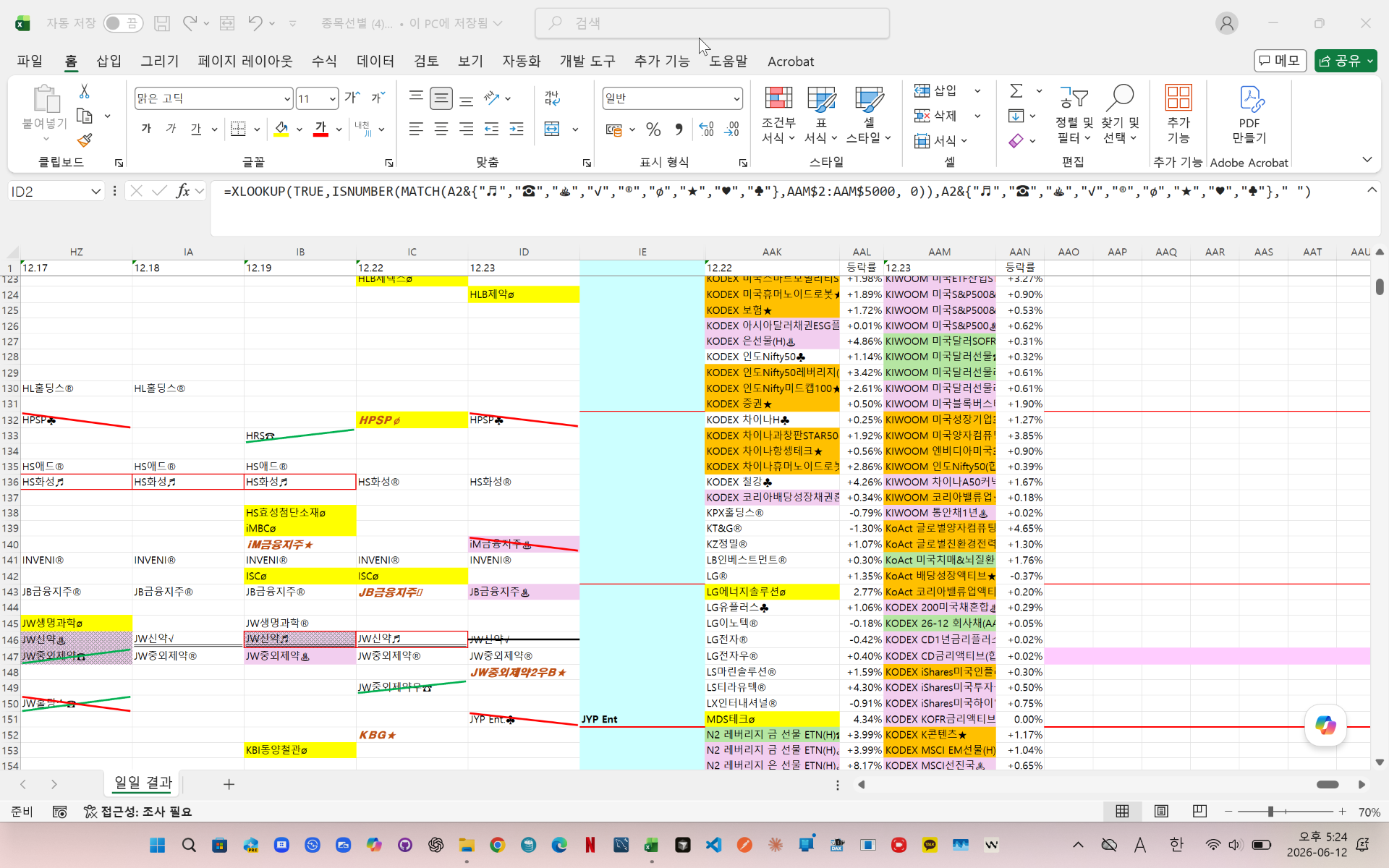
Task: Click the center horizontal alignment icon
Action: 441,129
